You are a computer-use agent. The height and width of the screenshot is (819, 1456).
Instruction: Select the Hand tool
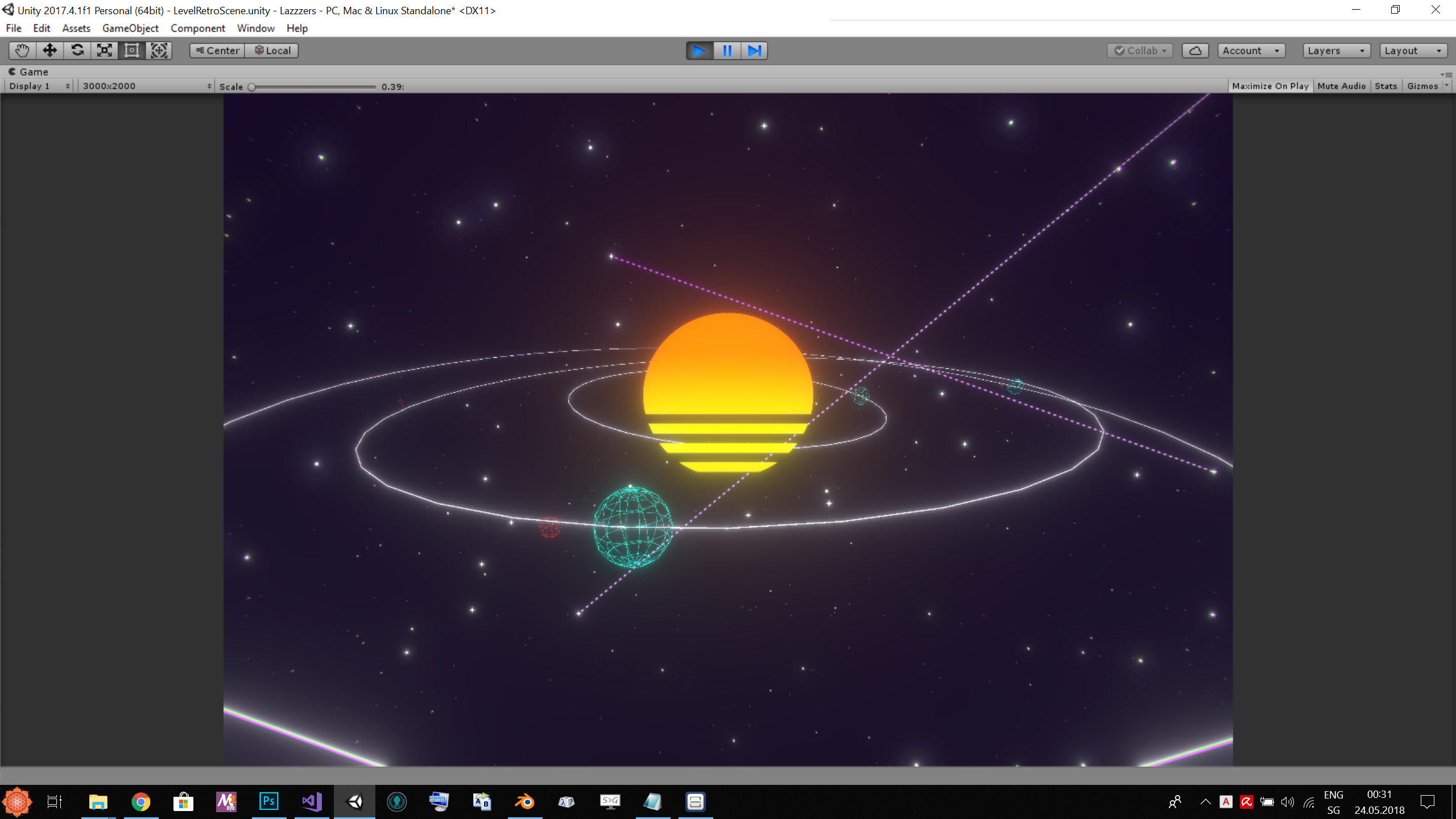coord(22,51)
